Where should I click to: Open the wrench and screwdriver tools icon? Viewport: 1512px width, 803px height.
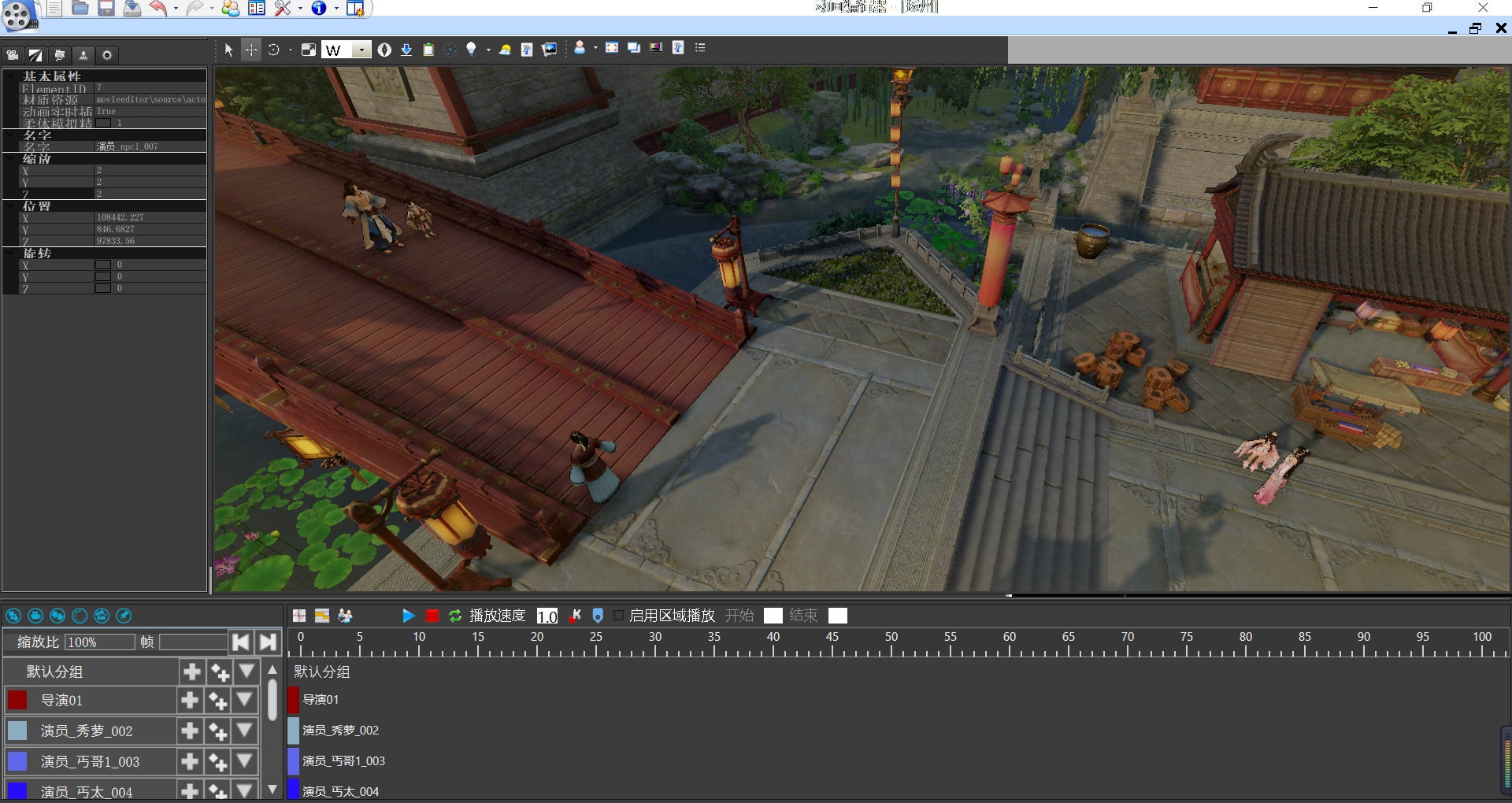(x=283, y=8)
